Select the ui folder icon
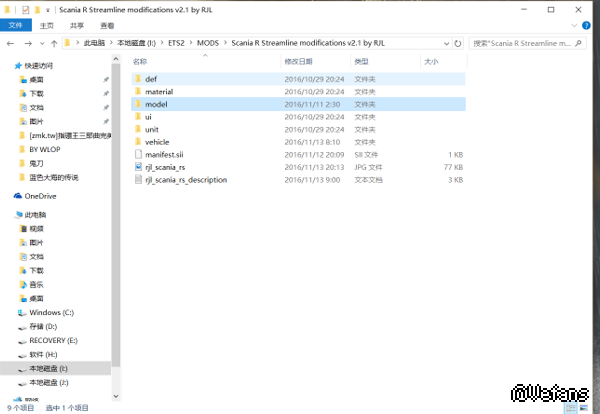Image resolution: width=600 pixels, height=414 pixels. 138,117
